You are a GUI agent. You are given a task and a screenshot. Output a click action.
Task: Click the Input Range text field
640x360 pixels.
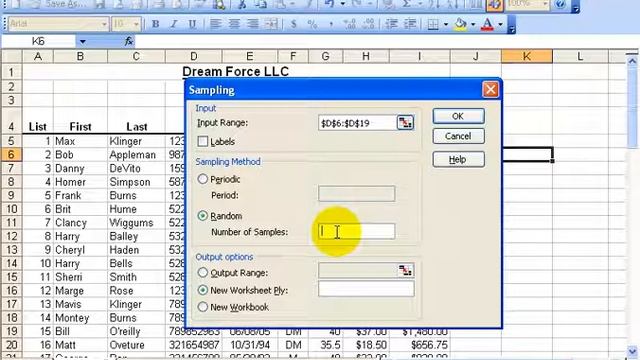[358, 123]
